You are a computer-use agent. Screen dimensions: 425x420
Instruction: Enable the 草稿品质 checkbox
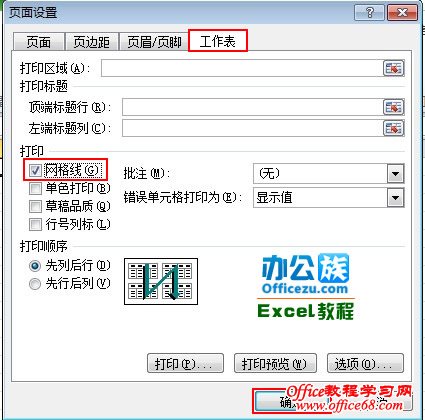tap(35, 207)
